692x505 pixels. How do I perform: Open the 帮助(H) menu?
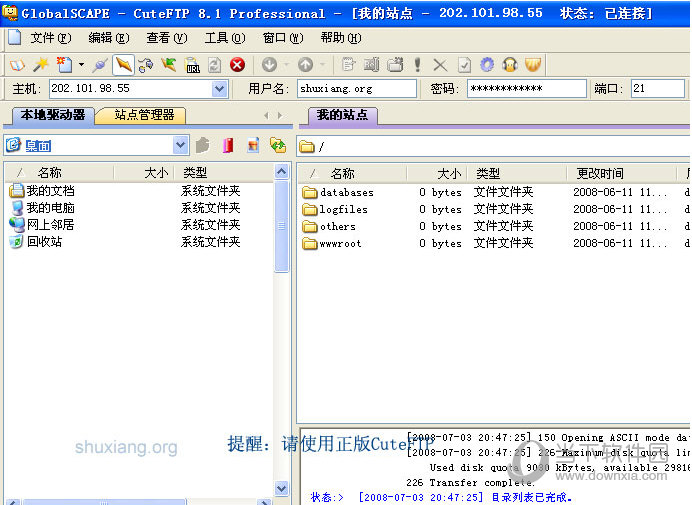point(341,38)
